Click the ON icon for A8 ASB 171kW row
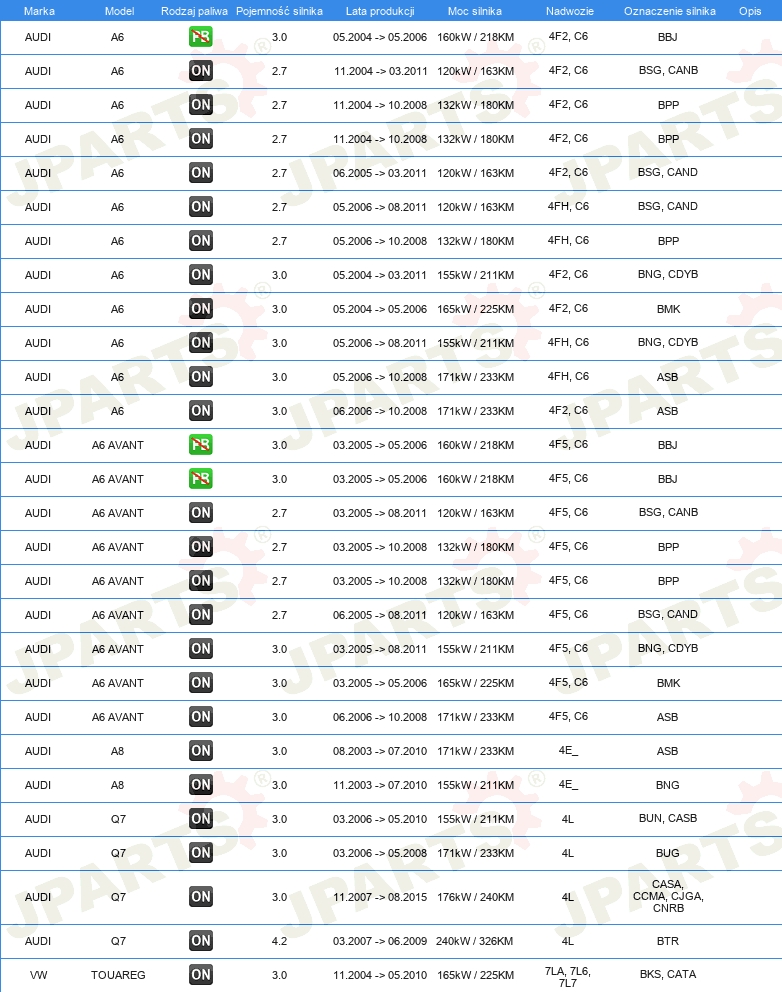Image resolution: width=782 pixels, height=992 pixels. [x=201, y=751]
